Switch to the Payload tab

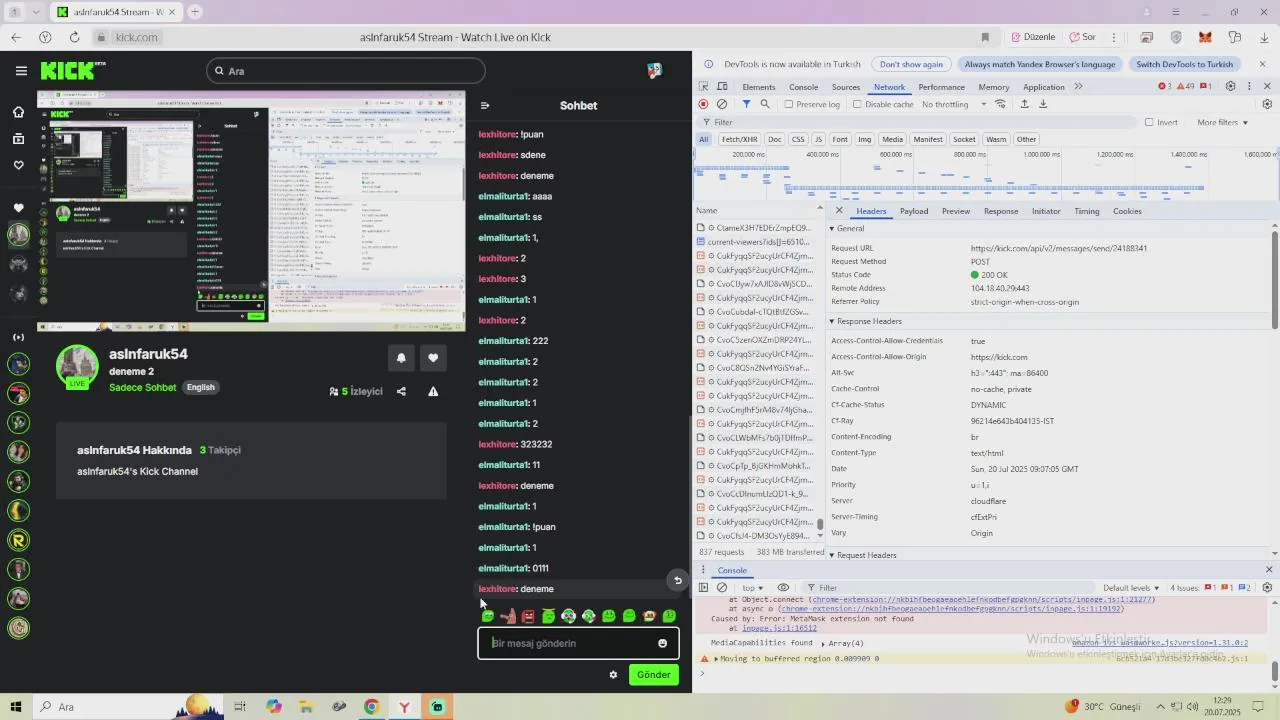(914, 211)
